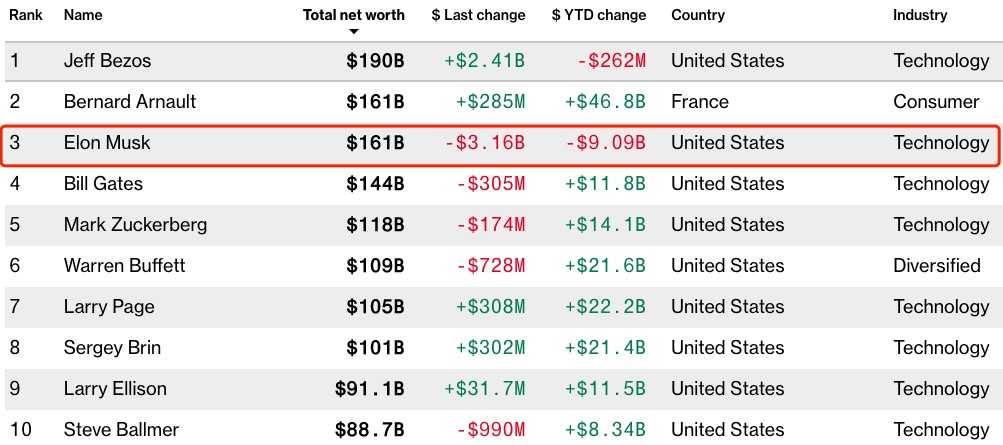The width and height of the screenshot is (1003, 445).
Task: Click the Industry column header
Action: click(920, 15)
